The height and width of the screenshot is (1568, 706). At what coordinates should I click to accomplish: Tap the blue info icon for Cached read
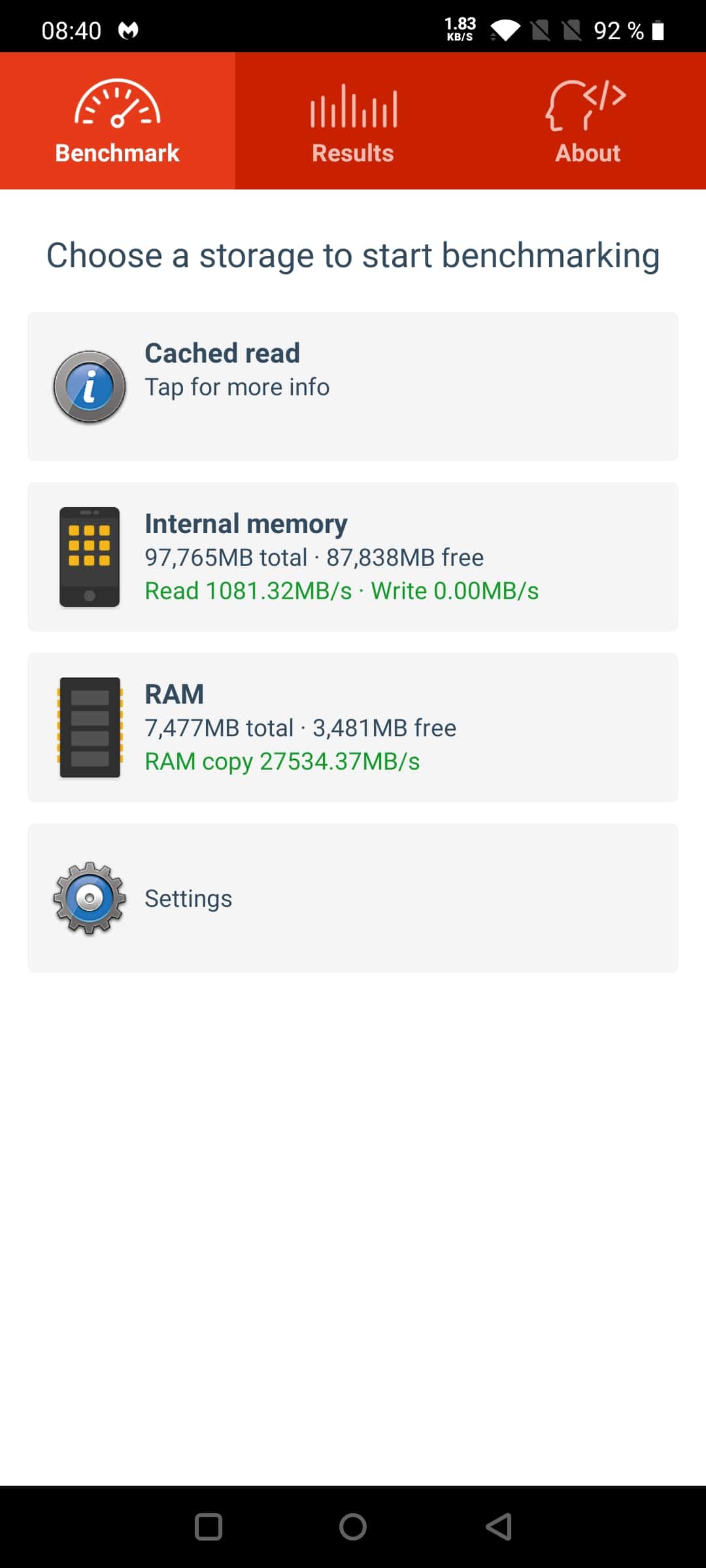click(90, 386)
